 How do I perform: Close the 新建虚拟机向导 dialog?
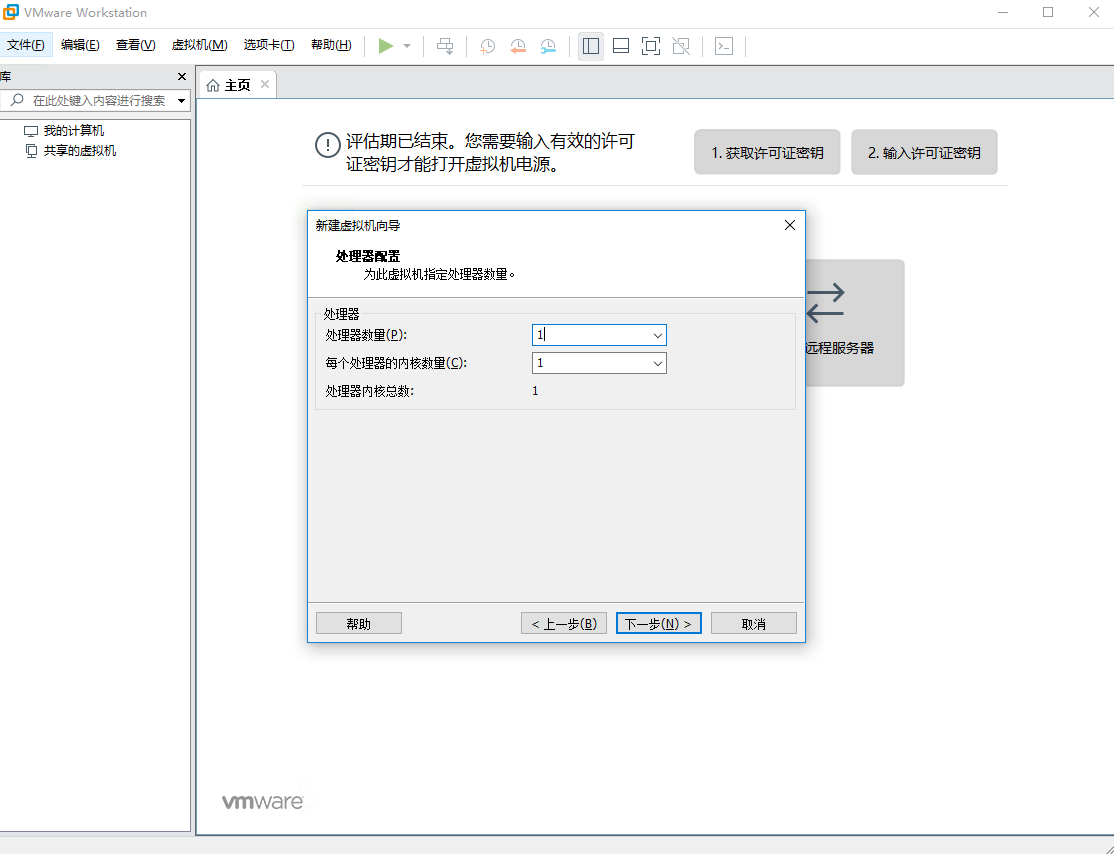(x=789, y=225)
